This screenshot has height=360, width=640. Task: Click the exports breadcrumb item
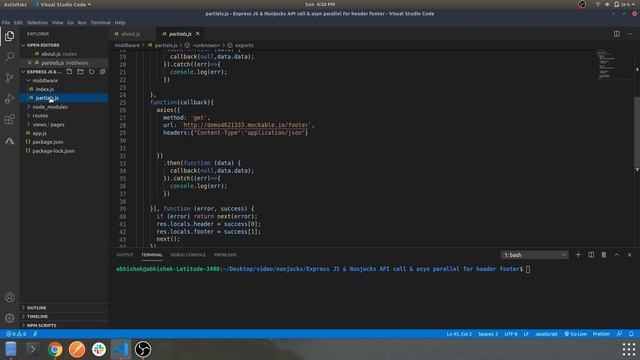[x=244, y=45]
